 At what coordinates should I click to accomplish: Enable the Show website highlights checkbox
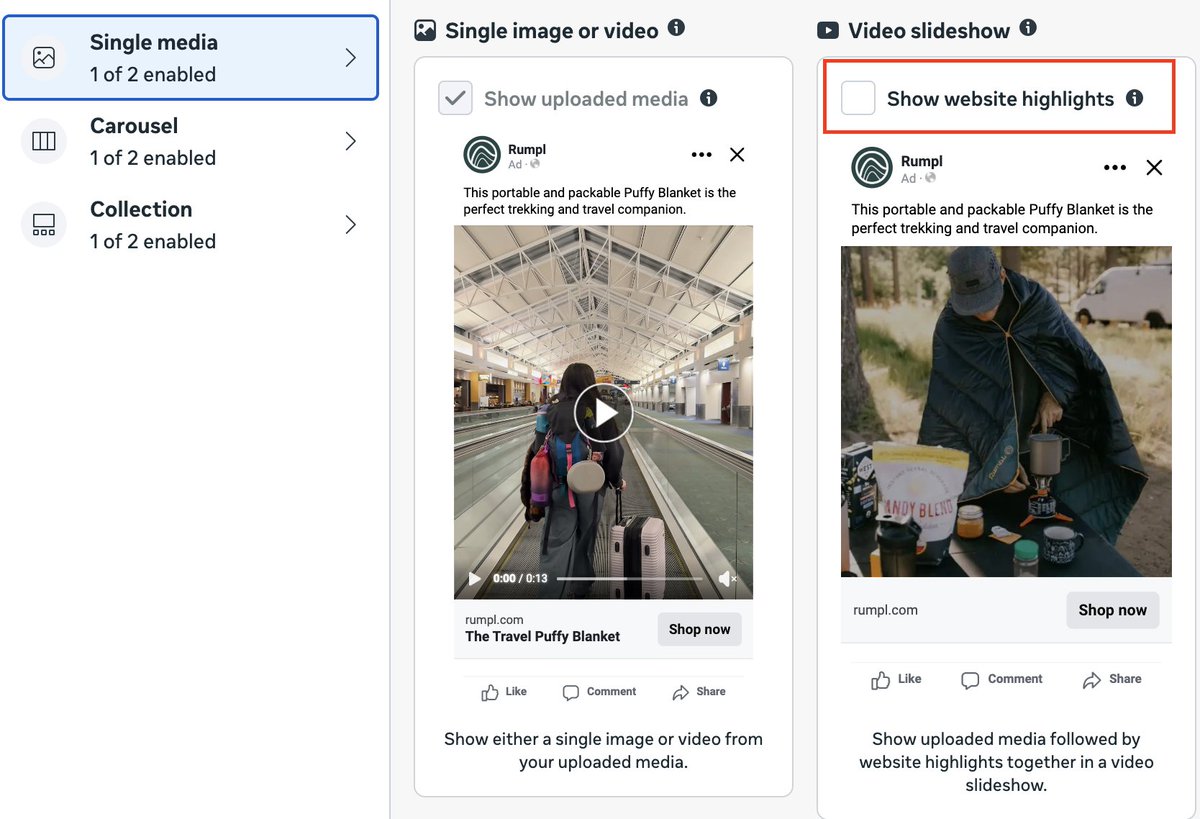click(858, 98)
